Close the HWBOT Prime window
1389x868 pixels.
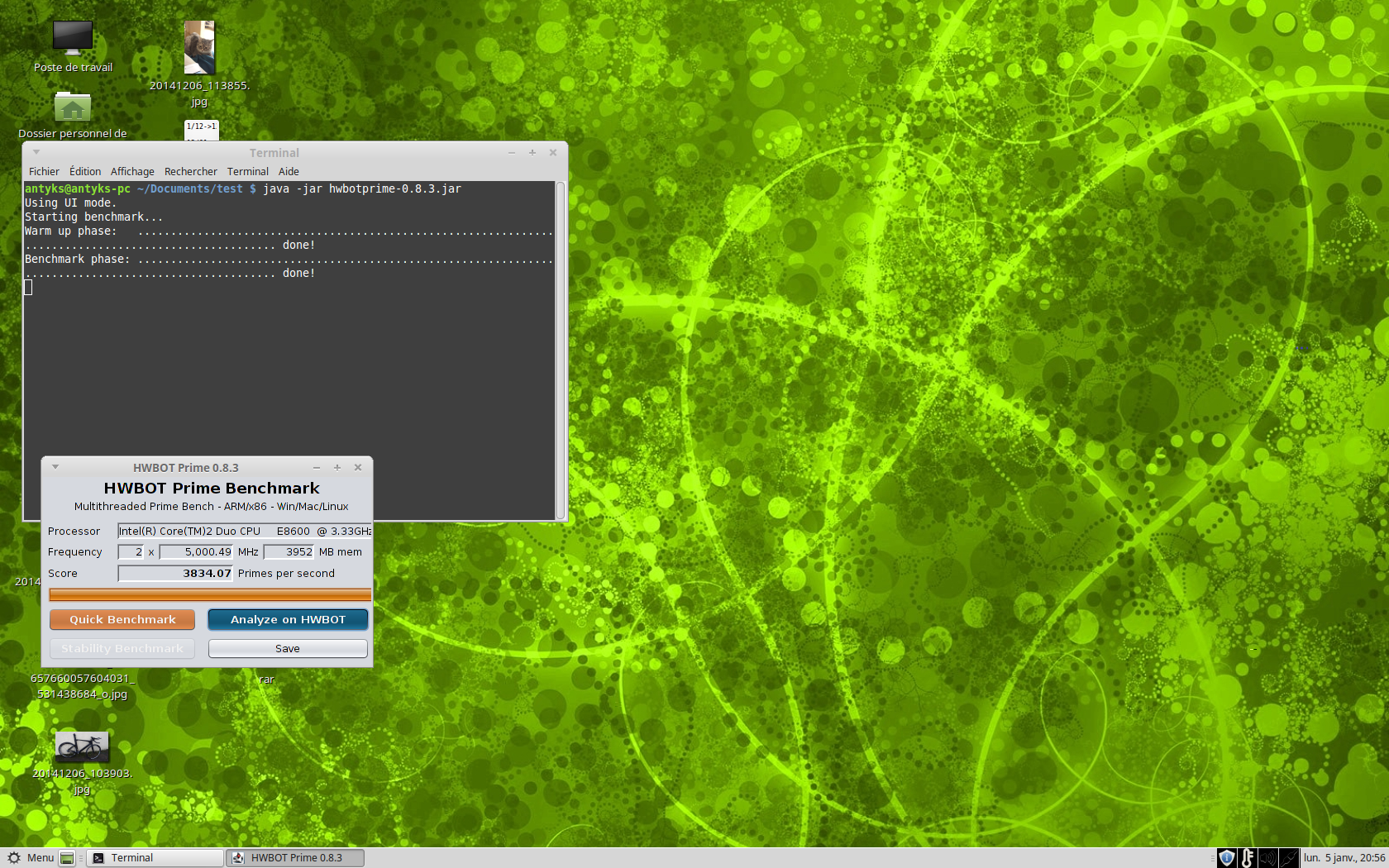pos(358,467)
